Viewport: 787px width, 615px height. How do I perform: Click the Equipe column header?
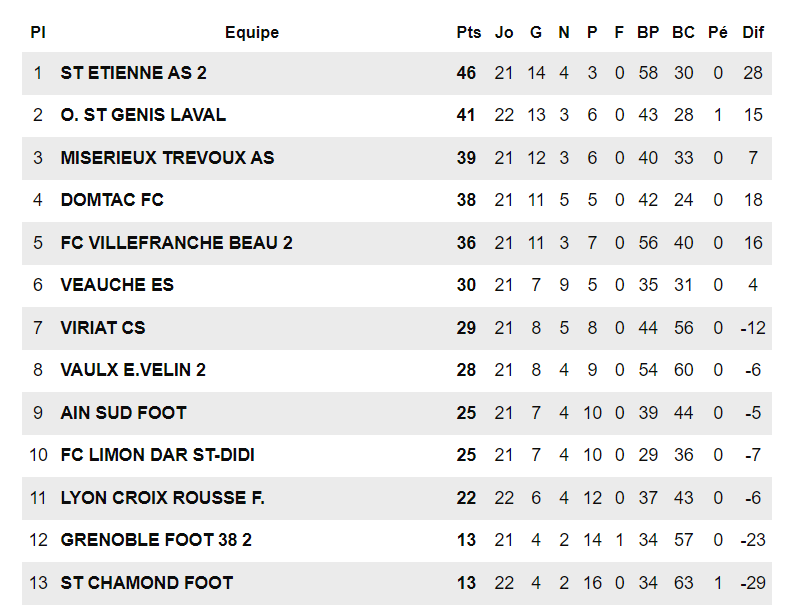252,32
